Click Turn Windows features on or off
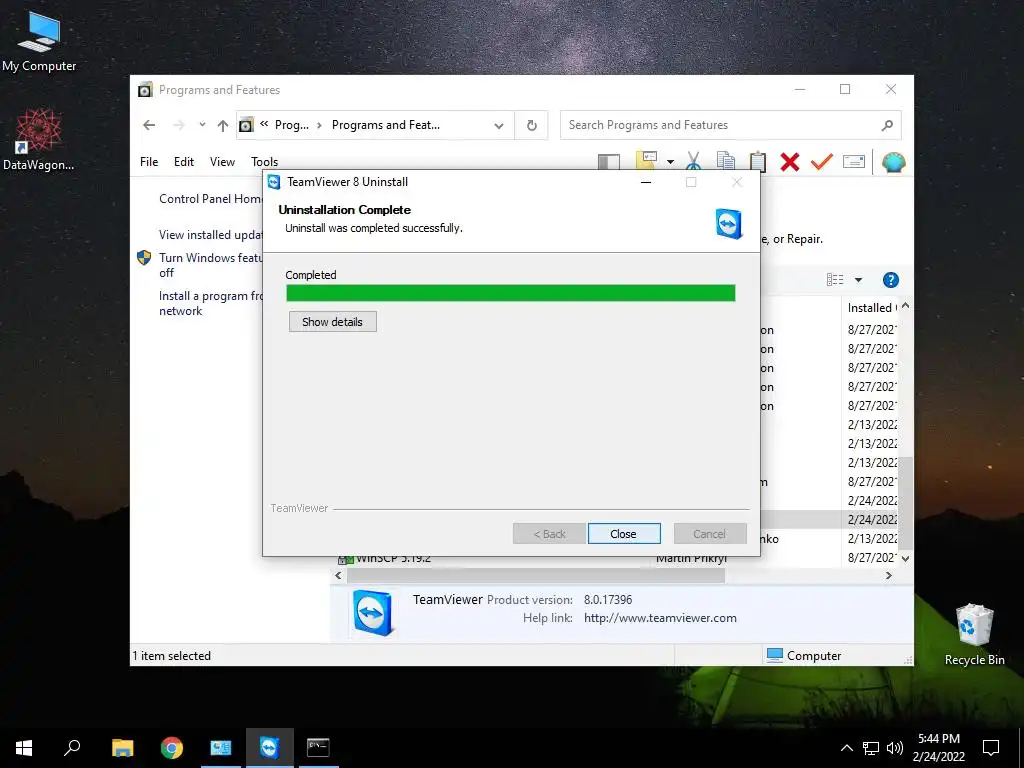 210,264
